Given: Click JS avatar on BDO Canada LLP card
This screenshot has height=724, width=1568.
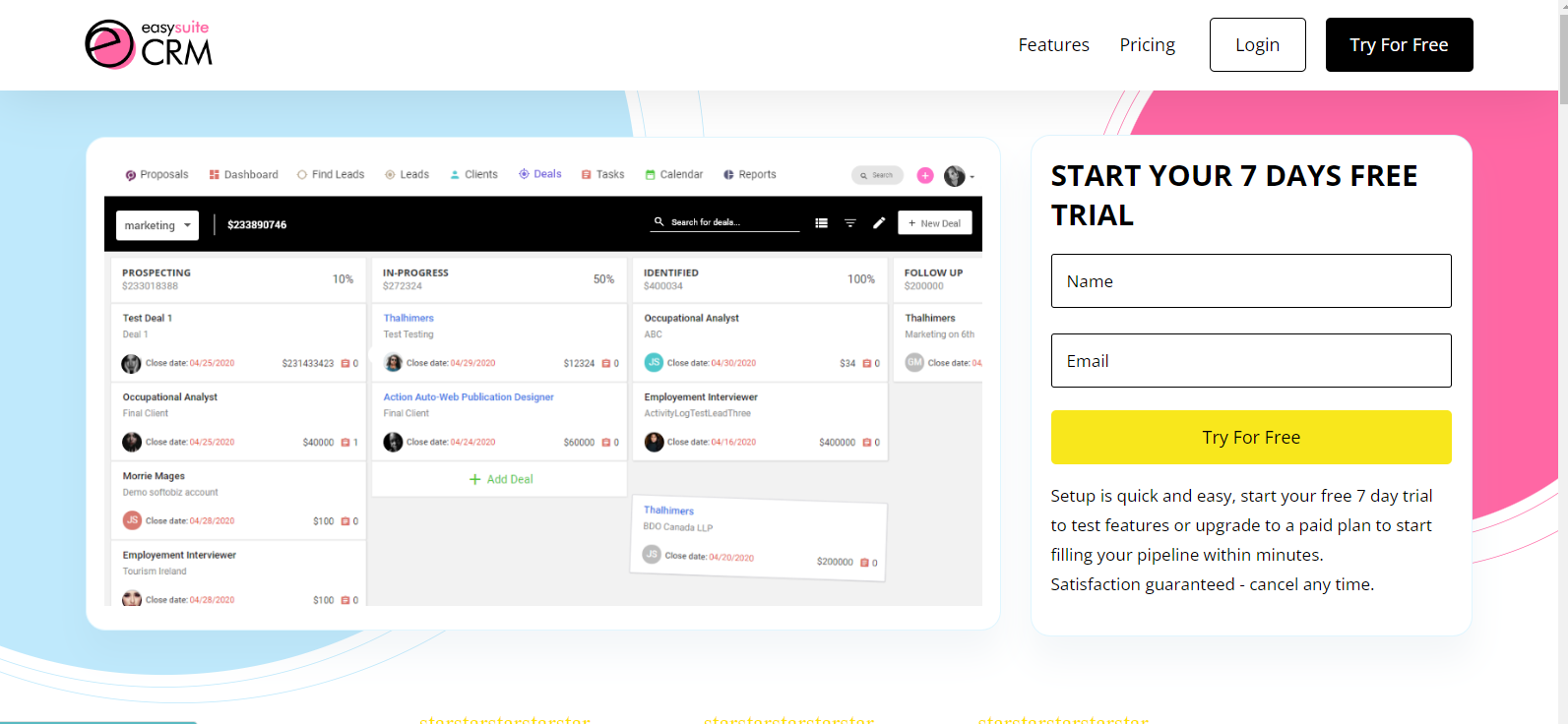Looking at the screenshot, I should point(652,555).
